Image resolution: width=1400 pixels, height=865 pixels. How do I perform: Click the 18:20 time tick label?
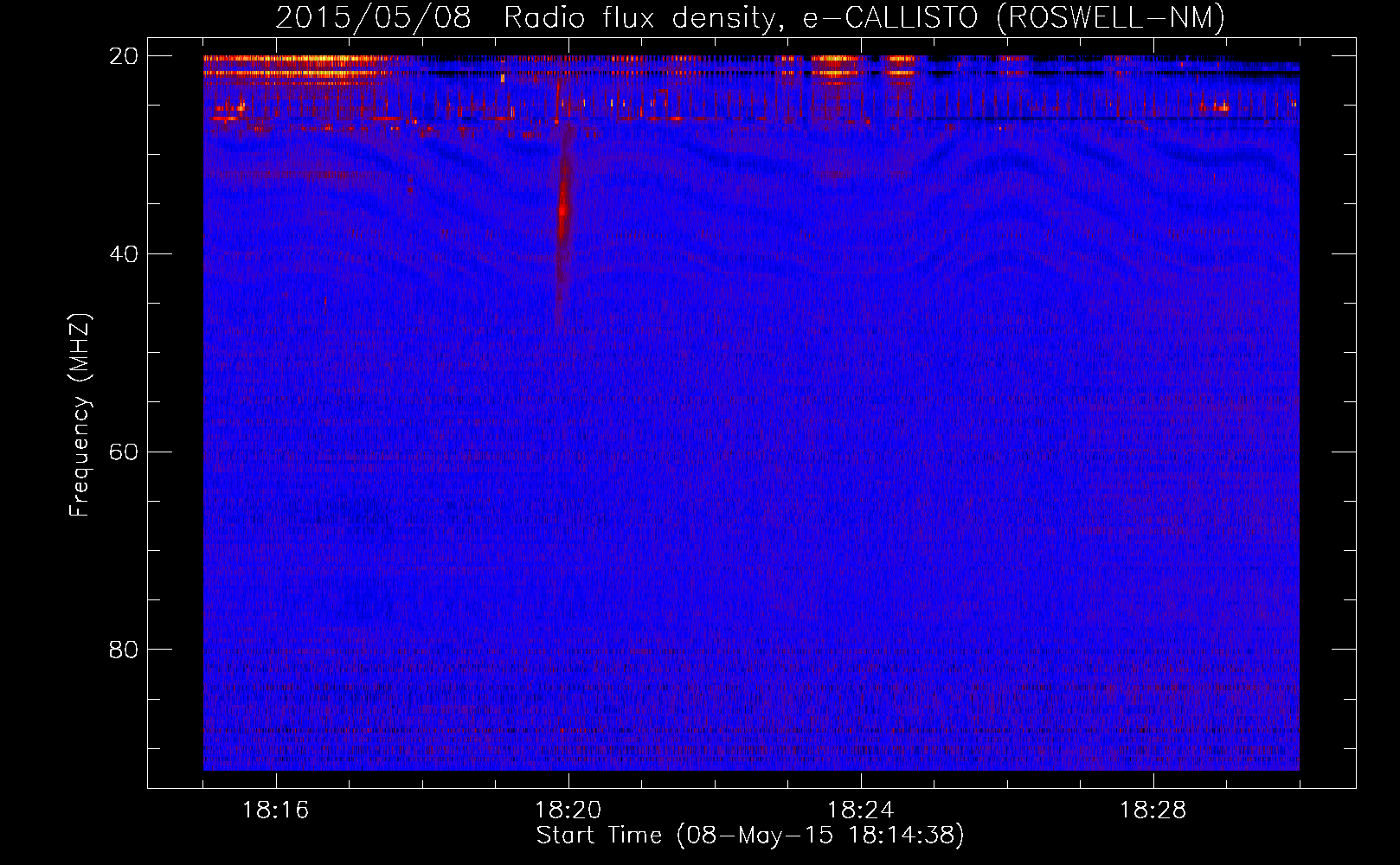coord(568,811)
